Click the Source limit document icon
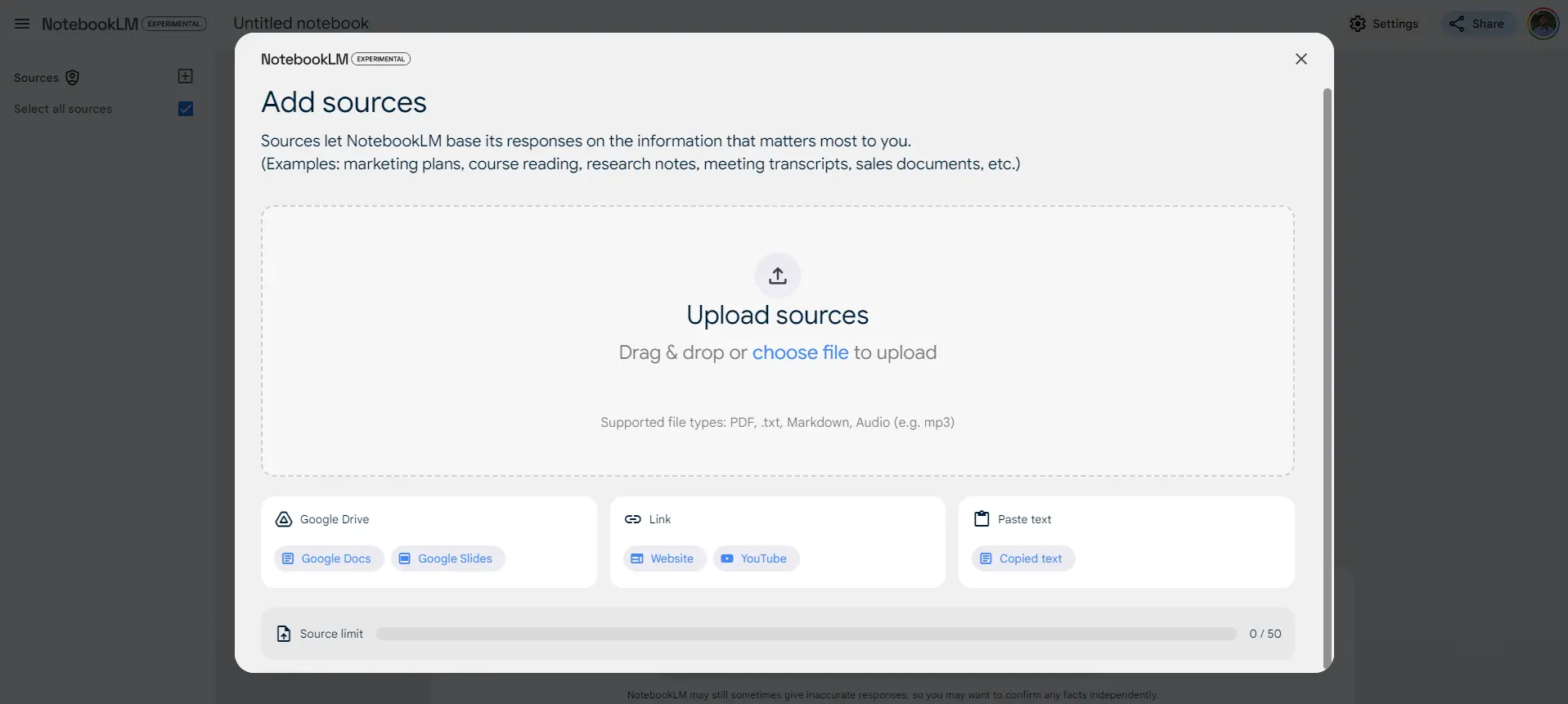 coord(284,634)
